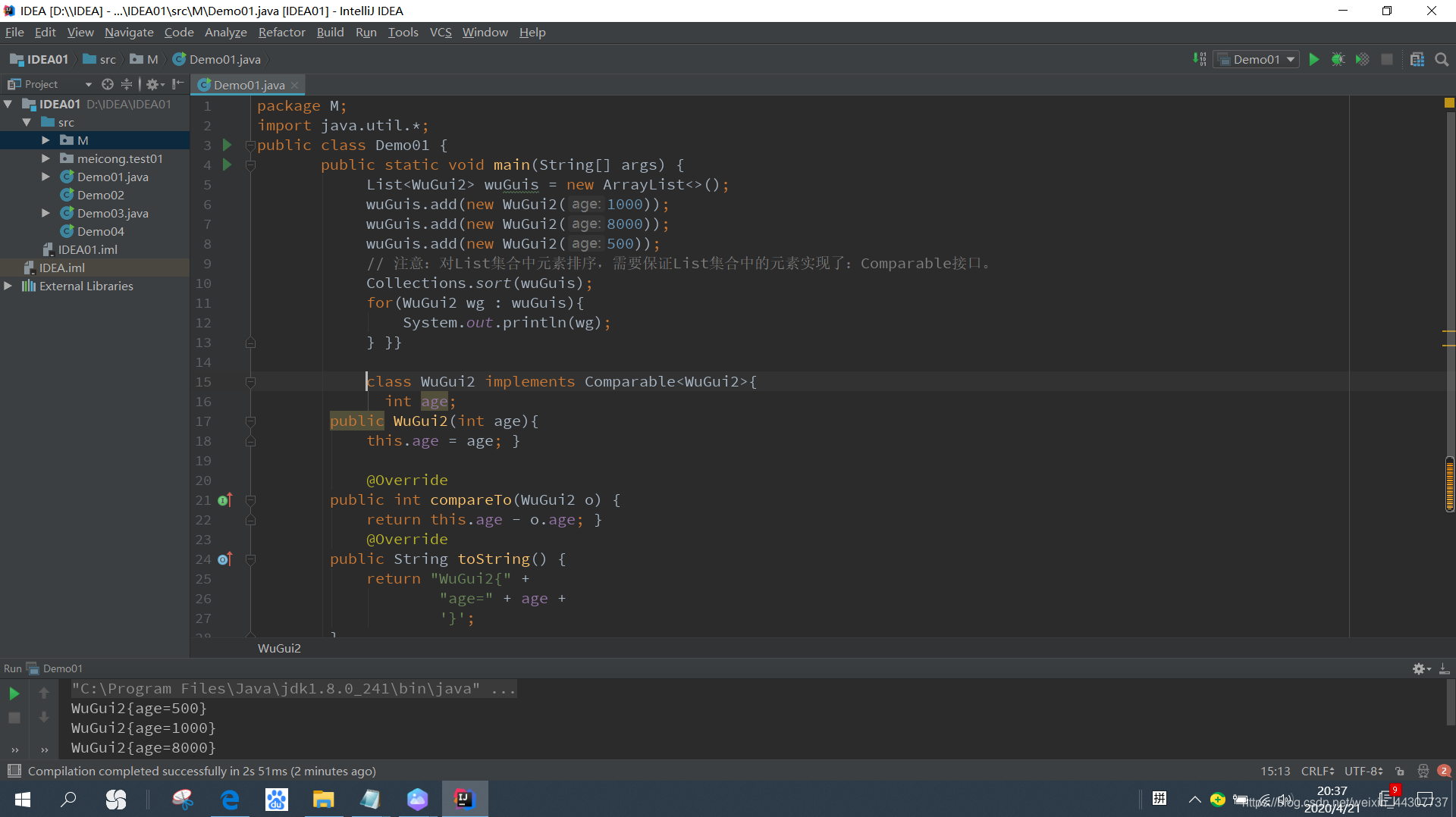Toggle file read-only lock in status bar

(1400, 771)
